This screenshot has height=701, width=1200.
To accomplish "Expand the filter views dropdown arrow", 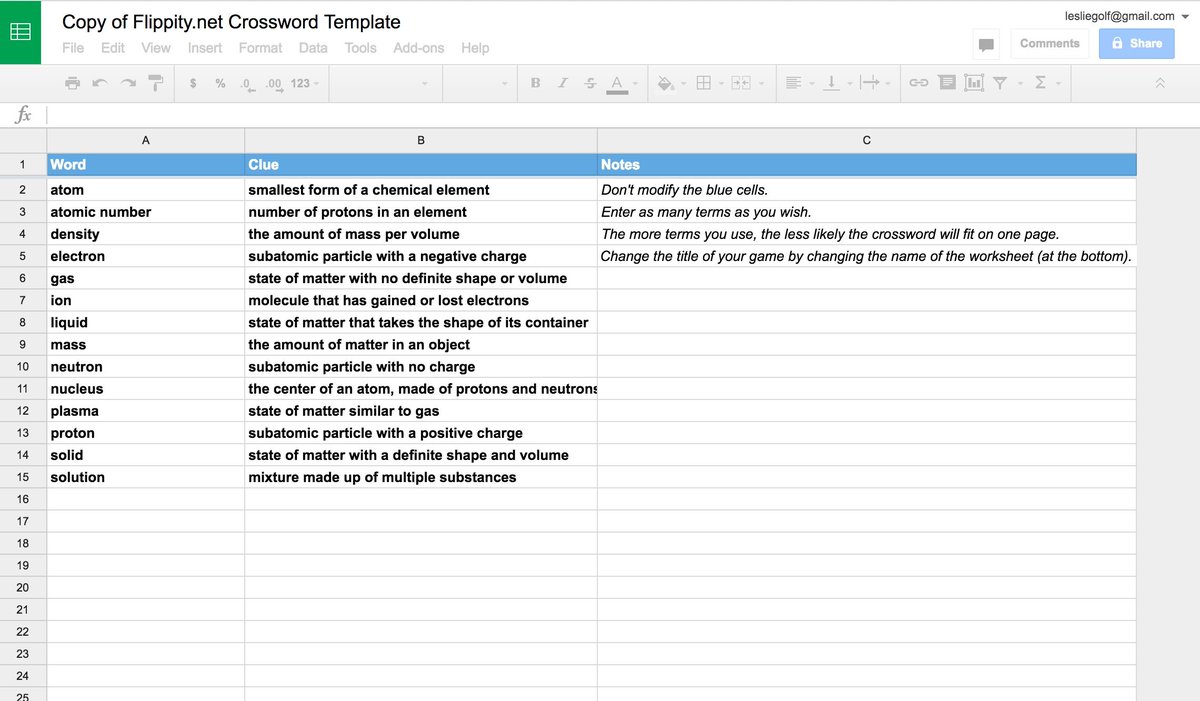I will [1020, 84].
